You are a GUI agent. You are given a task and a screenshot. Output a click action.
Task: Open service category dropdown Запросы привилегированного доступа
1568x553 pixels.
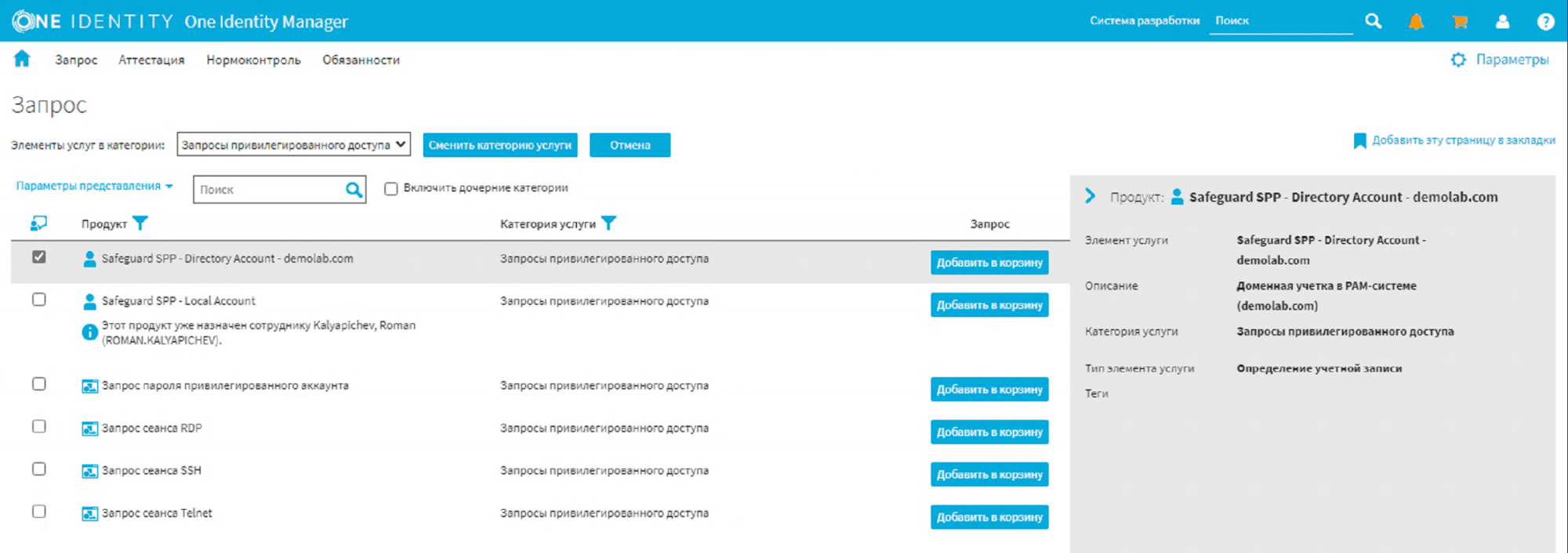293,144
